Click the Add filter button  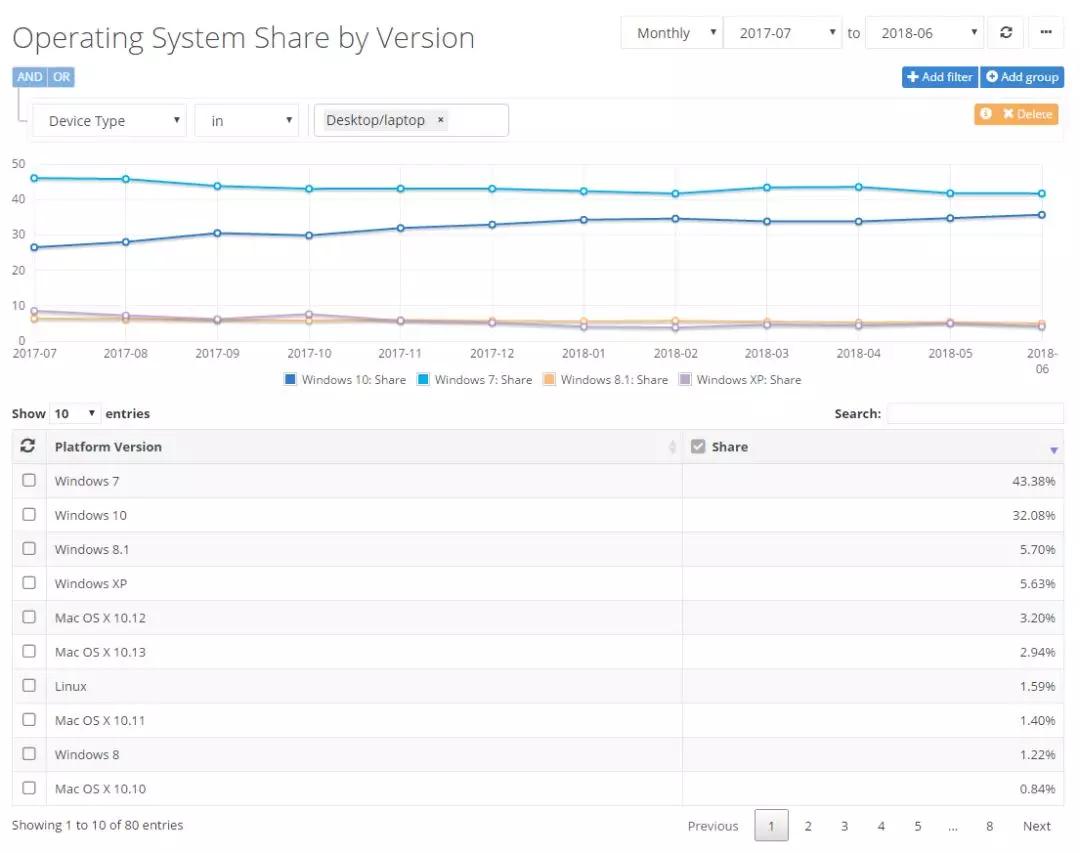939,76
